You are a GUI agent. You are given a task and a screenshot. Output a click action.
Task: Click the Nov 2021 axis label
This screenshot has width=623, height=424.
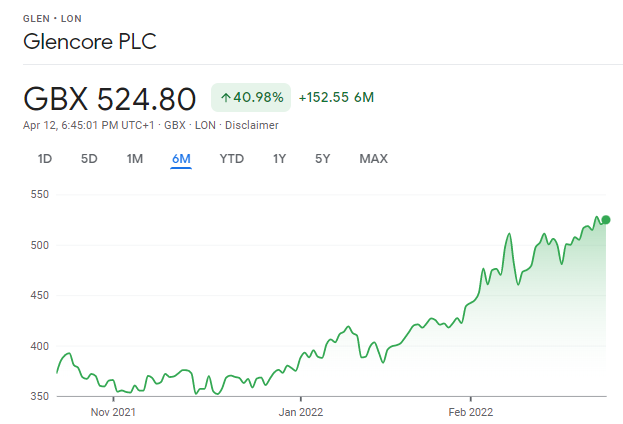pos(113,412)
